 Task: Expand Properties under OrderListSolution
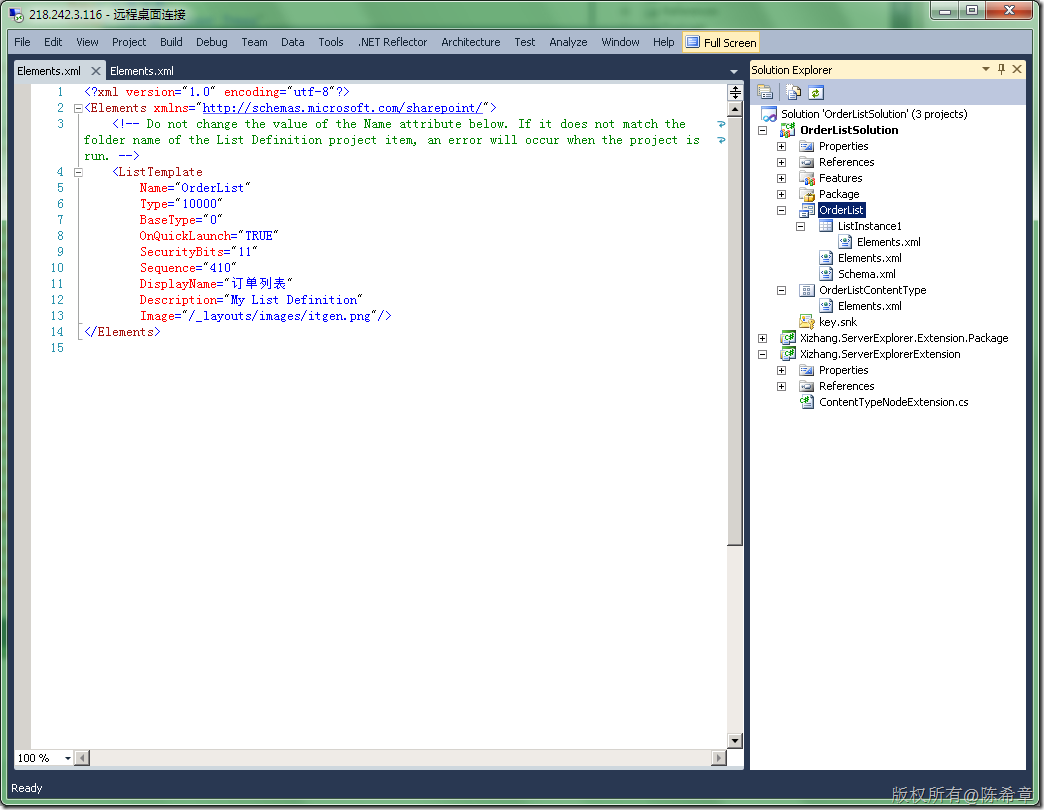[x=782, y=146]
